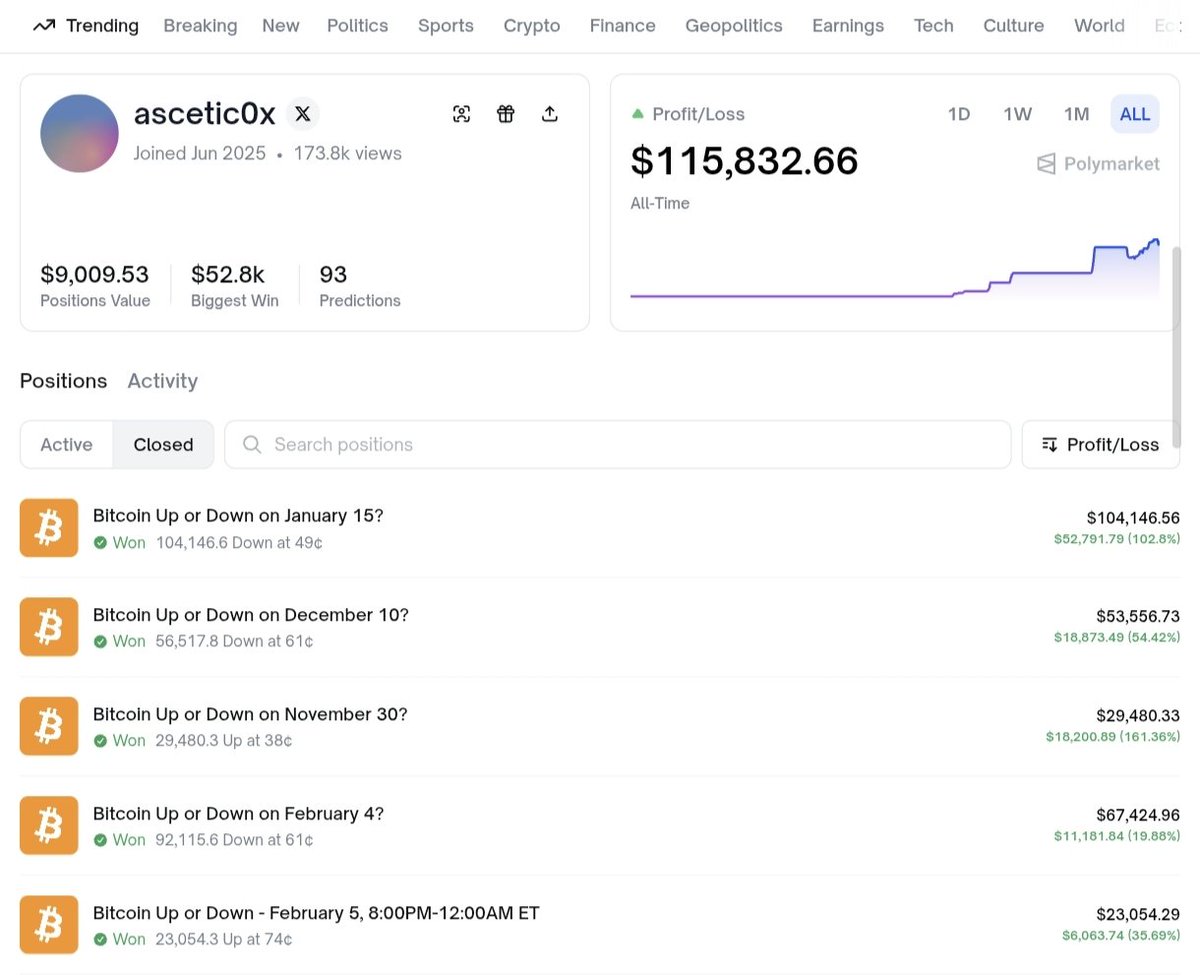Click the Trending arrow icon

[x=43, y=26]
